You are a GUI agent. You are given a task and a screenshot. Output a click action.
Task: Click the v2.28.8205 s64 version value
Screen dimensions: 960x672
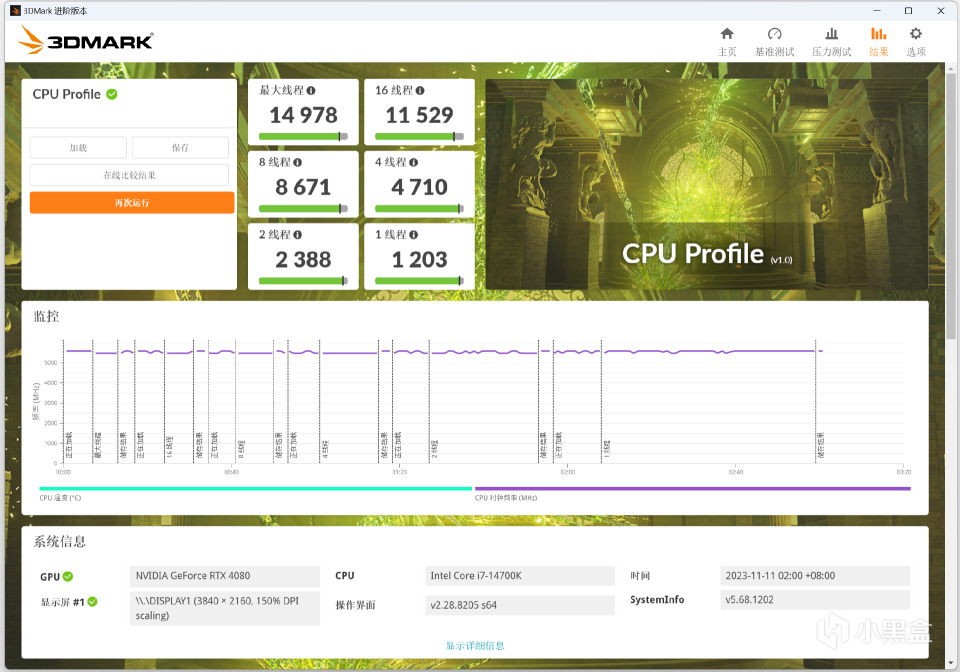click(x=520, y=605)
